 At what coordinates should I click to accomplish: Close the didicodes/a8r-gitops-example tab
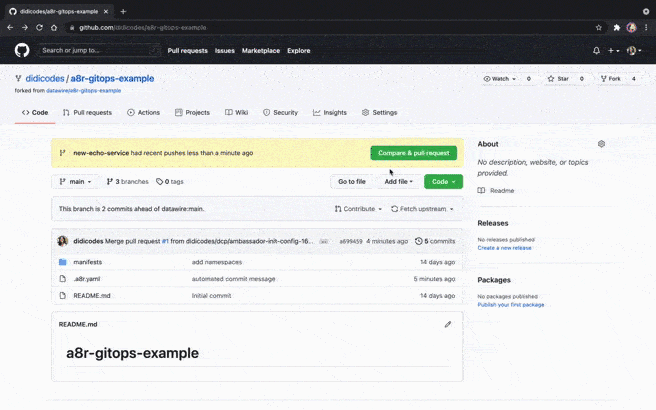106,11
